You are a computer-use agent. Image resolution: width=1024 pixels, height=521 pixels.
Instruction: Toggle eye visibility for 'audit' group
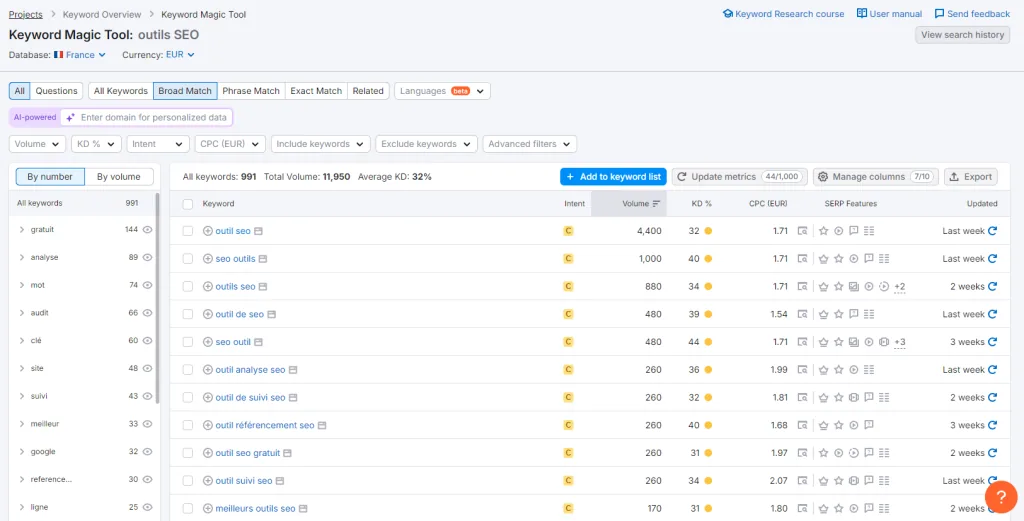click(x=148, y=313)
